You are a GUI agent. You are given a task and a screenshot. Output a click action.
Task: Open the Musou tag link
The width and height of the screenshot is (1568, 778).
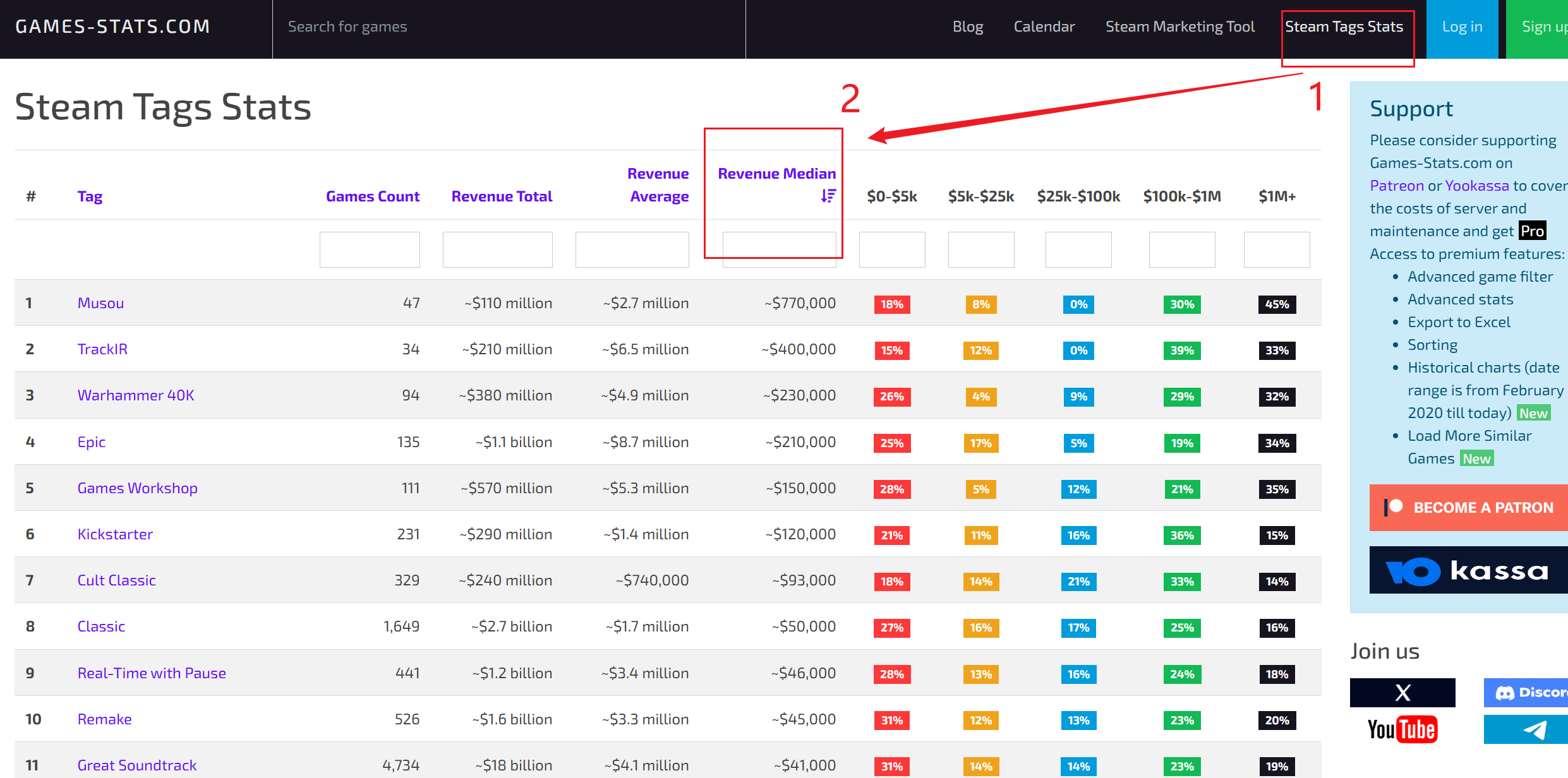point(100,303)
